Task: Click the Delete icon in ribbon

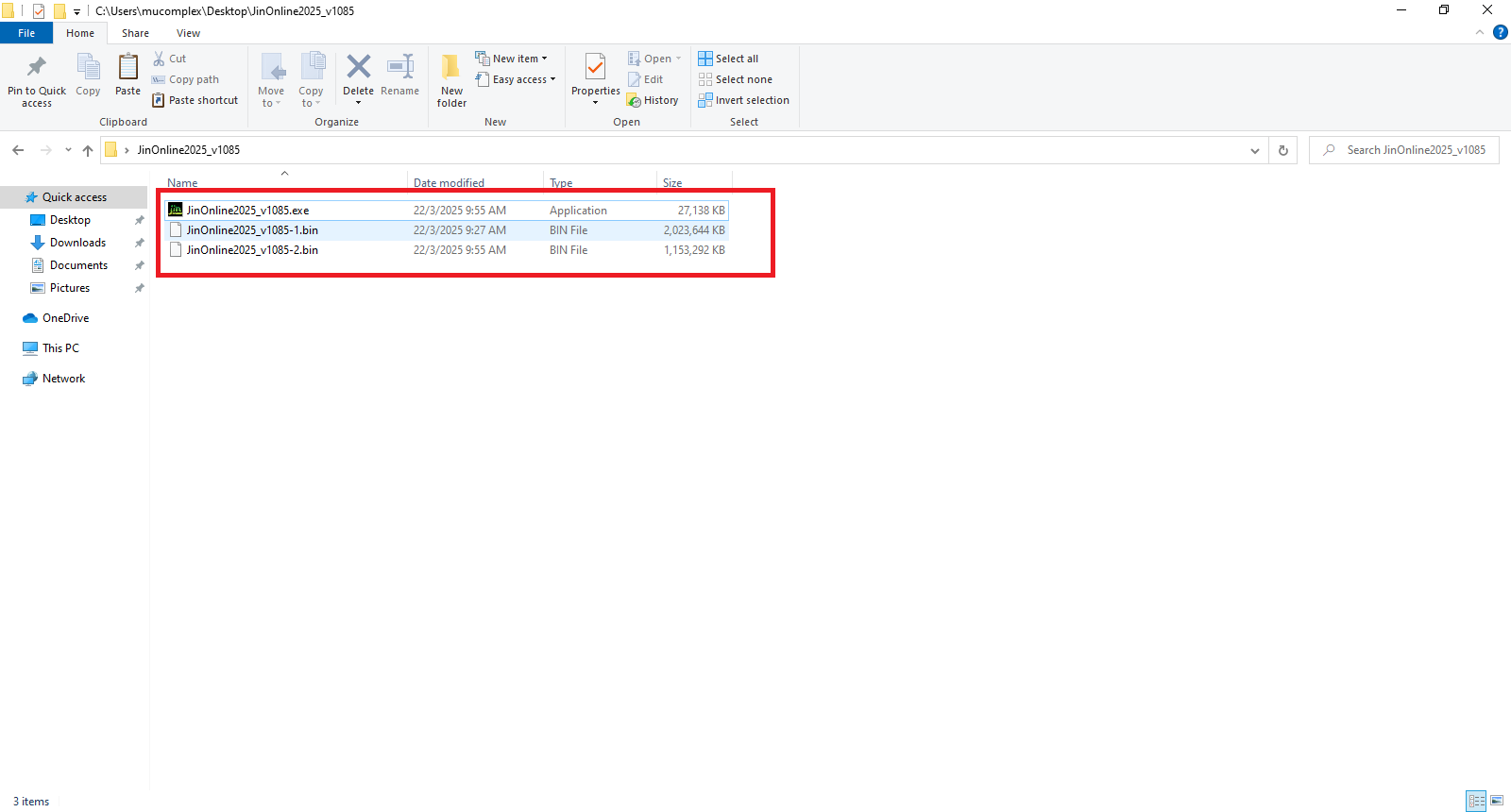Action: (x=358, y=68)
